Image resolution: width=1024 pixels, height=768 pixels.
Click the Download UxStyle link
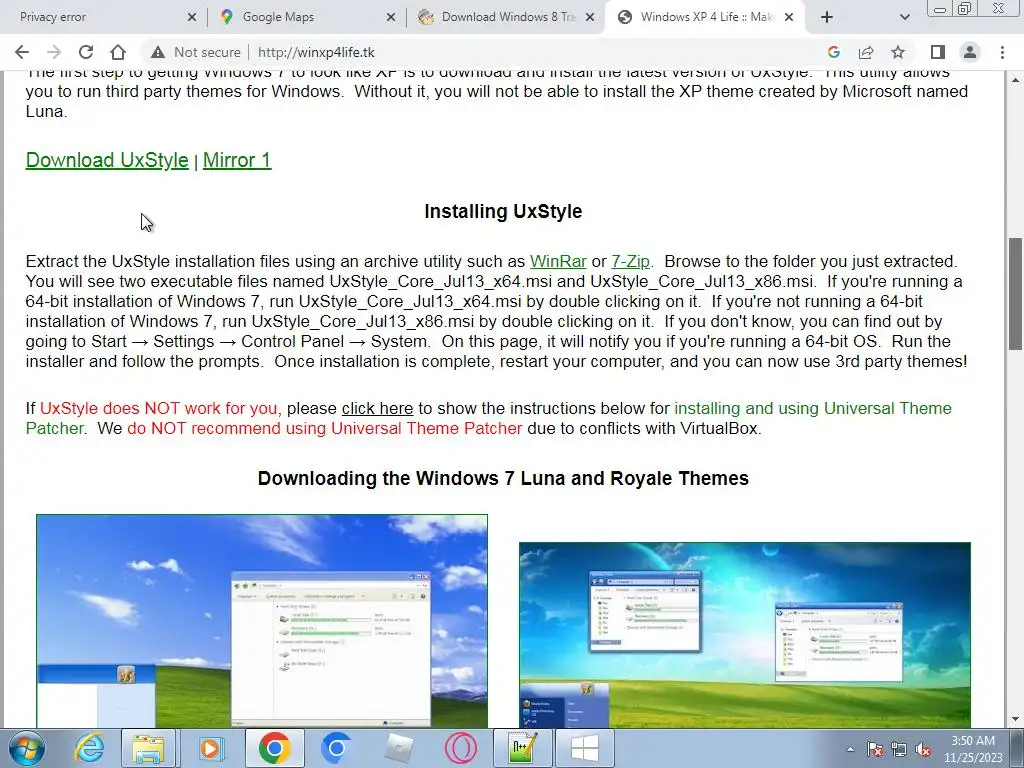click(x=107, y=160)
